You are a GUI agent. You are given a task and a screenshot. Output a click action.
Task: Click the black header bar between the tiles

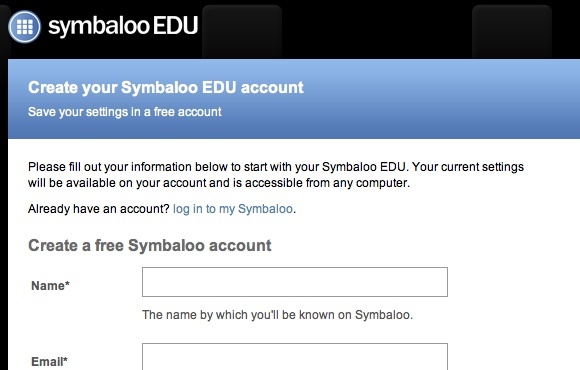coord(377,30)
